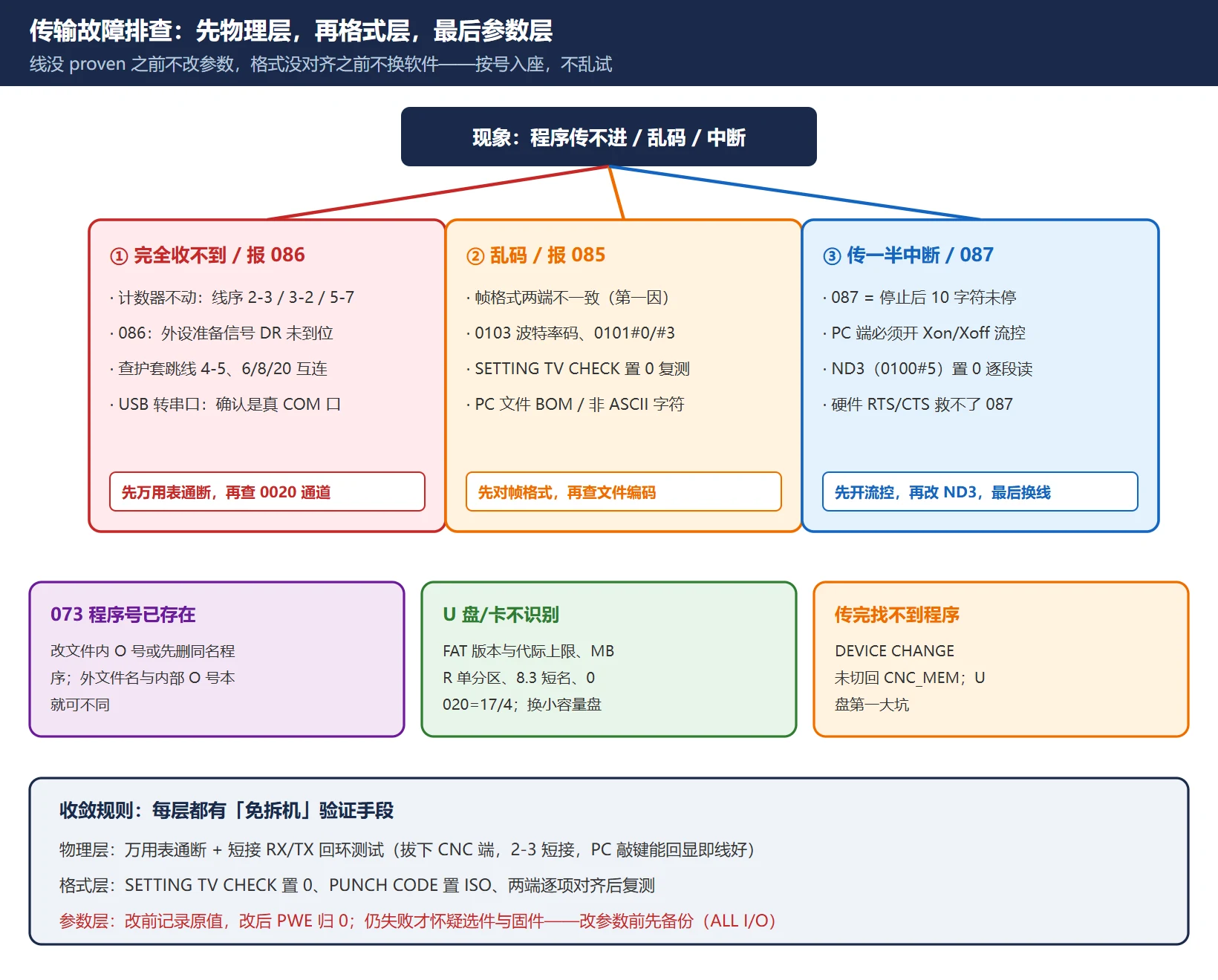This screenshot has width=1218, height=980.
Task: Click "SETTING TV CHECK 置 0 复测" in the orange card
Action: coord(578,369)
